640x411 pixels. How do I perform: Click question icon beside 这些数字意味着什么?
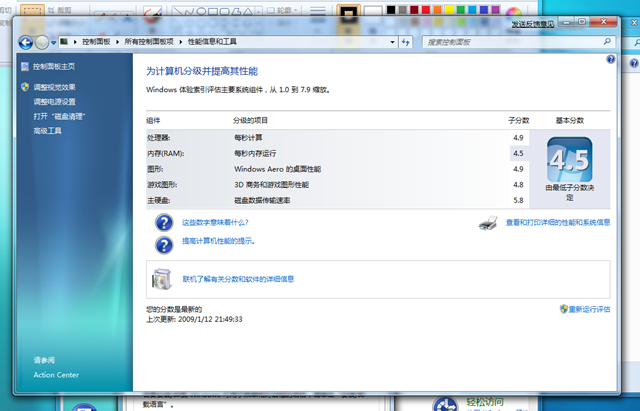[x=164, y=223]
